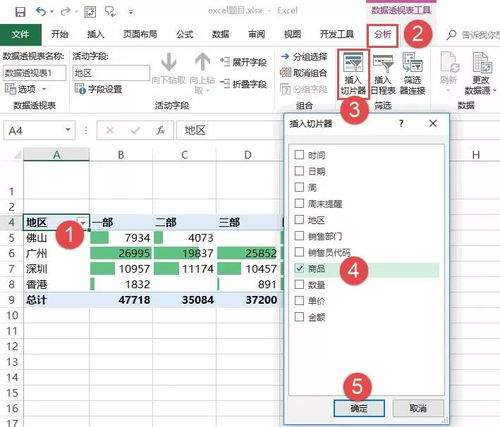Click 分组选择 group selection

pyautogui.click(x=304, y=57)
